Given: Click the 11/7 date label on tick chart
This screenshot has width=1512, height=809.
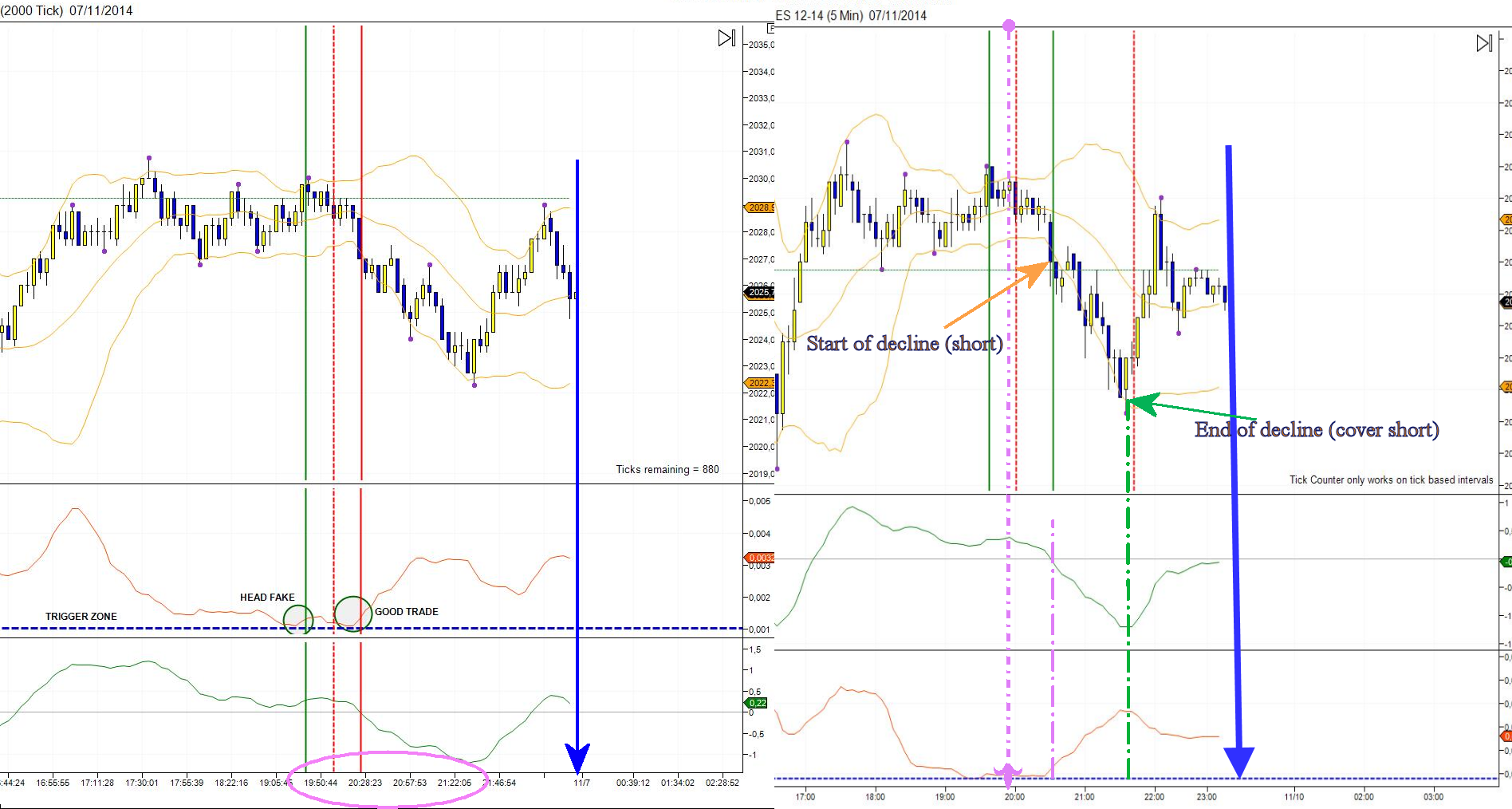Looking at the screenshot, I should coord(582,783).
